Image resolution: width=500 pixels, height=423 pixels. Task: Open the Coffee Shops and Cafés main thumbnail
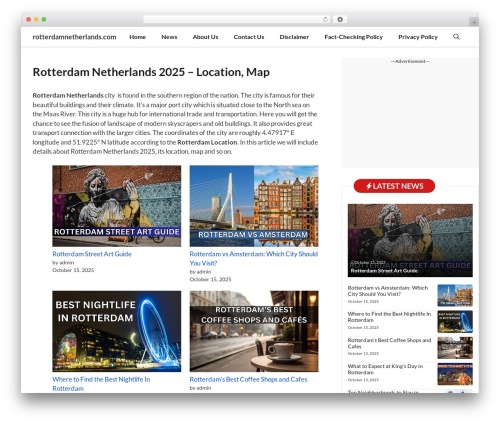tap(254, 331)
